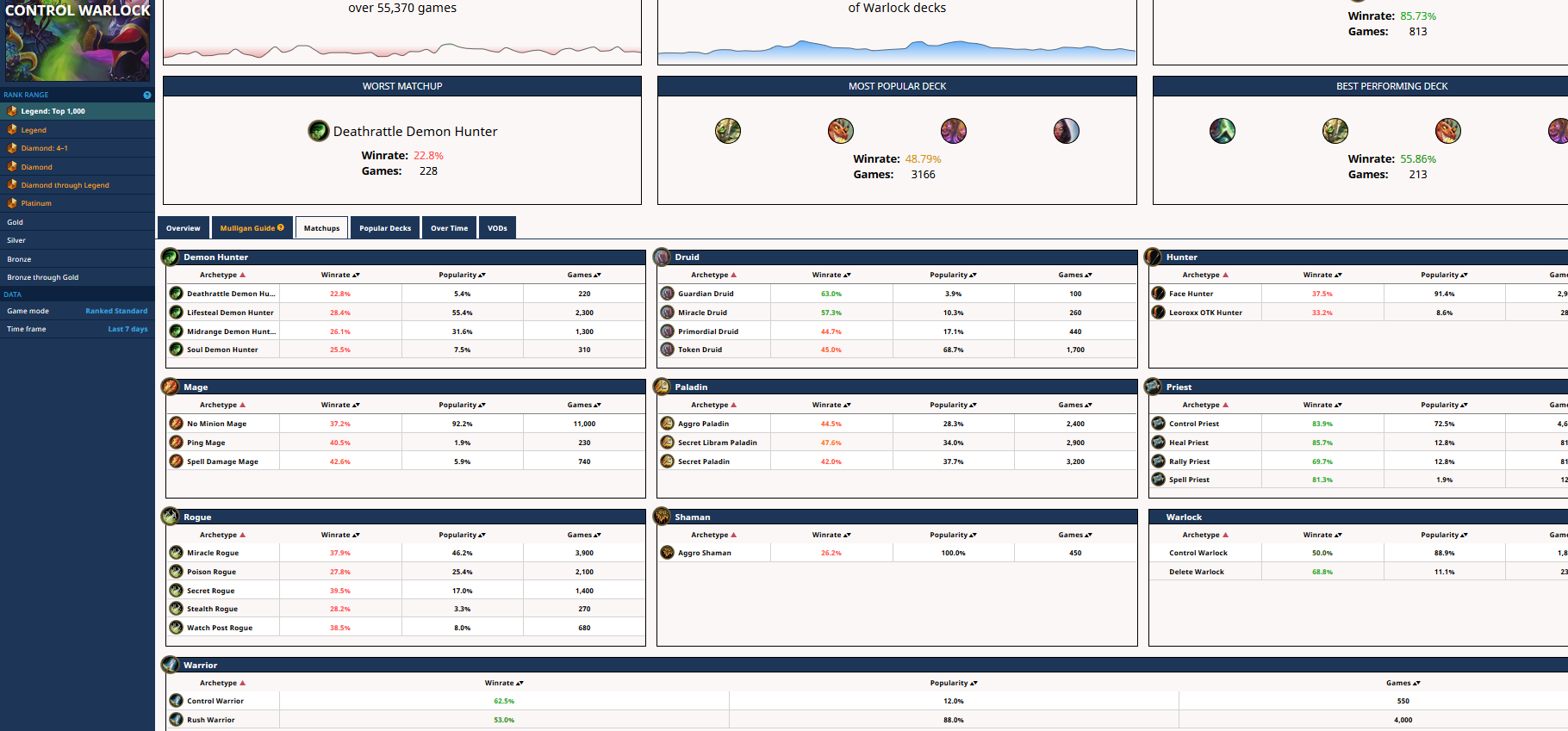This screenshot has width=1568, height=731.
Task: Click the Miracle Rogue row icon
Action: click(x=177, y=553)
